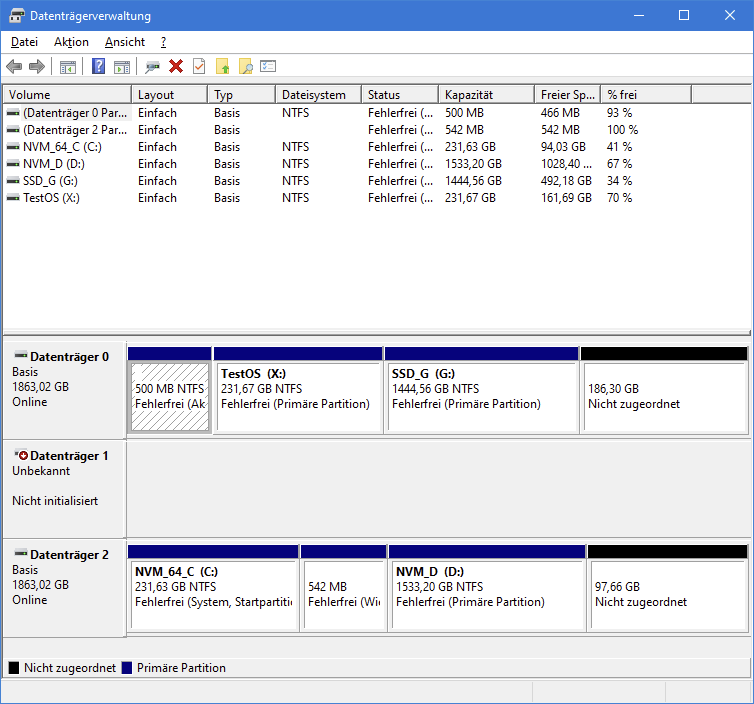Screen dimensions: 754x704
Task: Toggle the console tree pane icon
Action: click(68, 67)
